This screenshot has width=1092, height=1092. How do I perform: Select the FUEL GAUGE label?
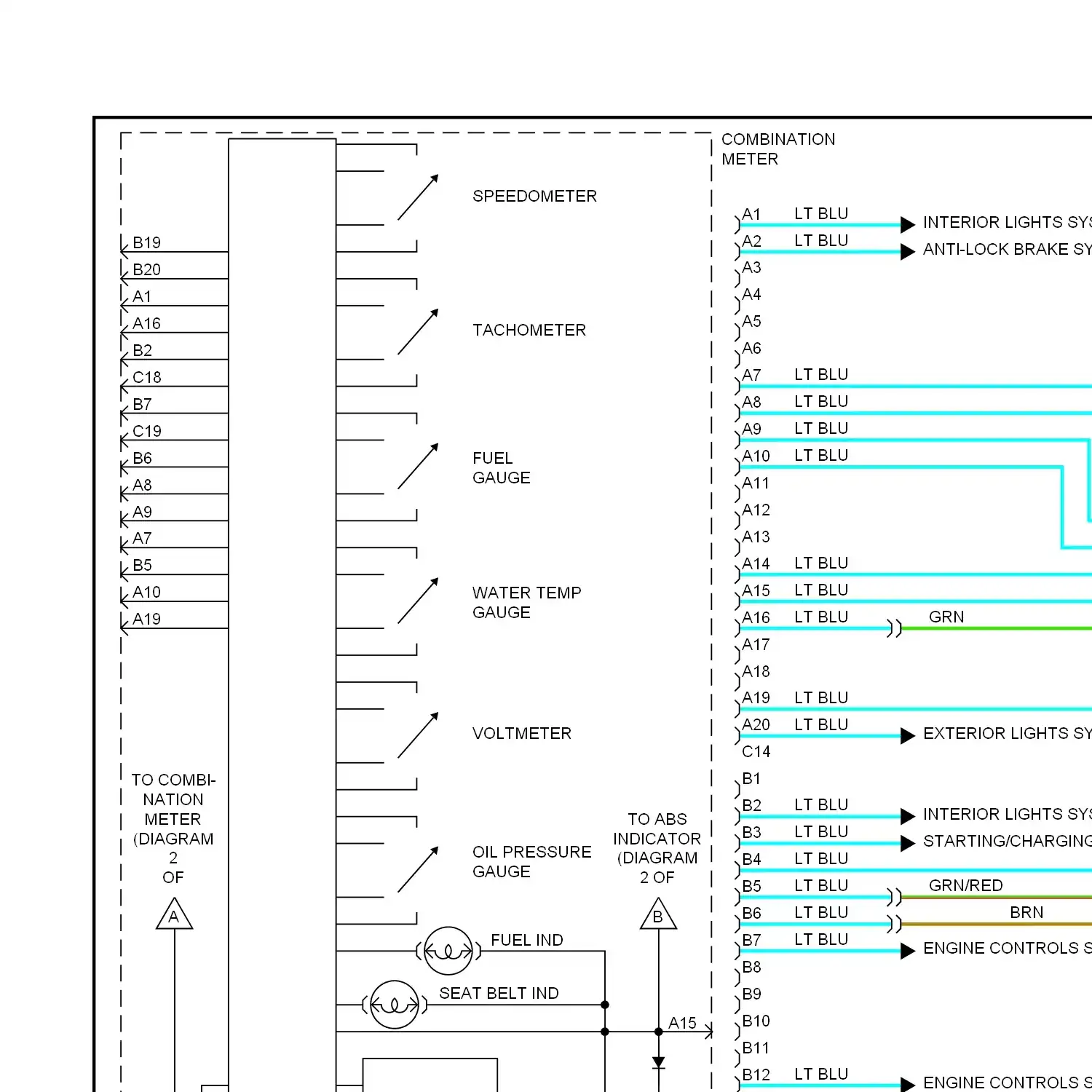pos(502,468)
